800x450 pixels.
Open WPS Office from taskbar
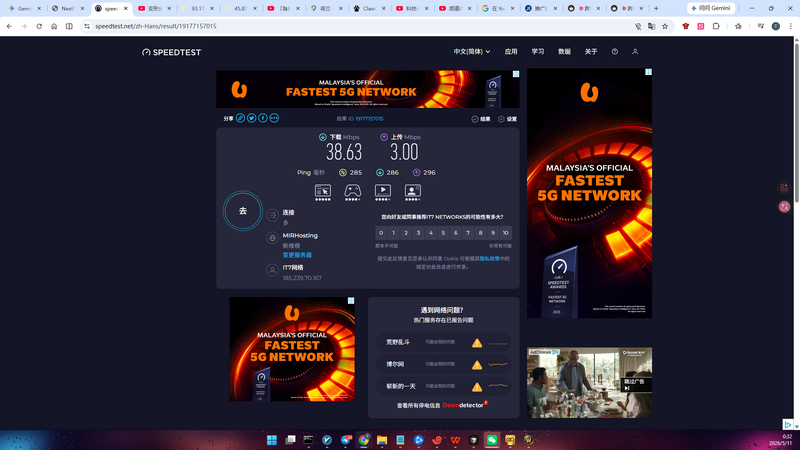click(455, 440)
